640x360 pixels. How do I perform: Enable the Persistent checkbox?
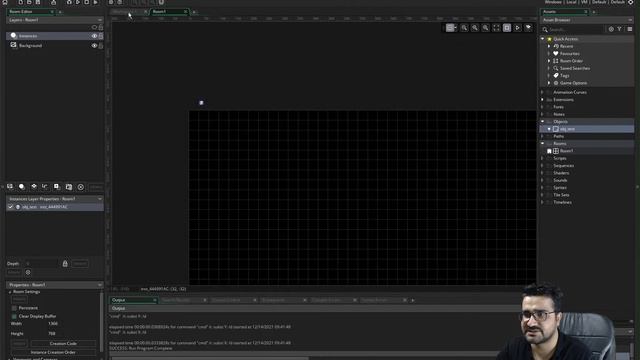coord(14,308)
